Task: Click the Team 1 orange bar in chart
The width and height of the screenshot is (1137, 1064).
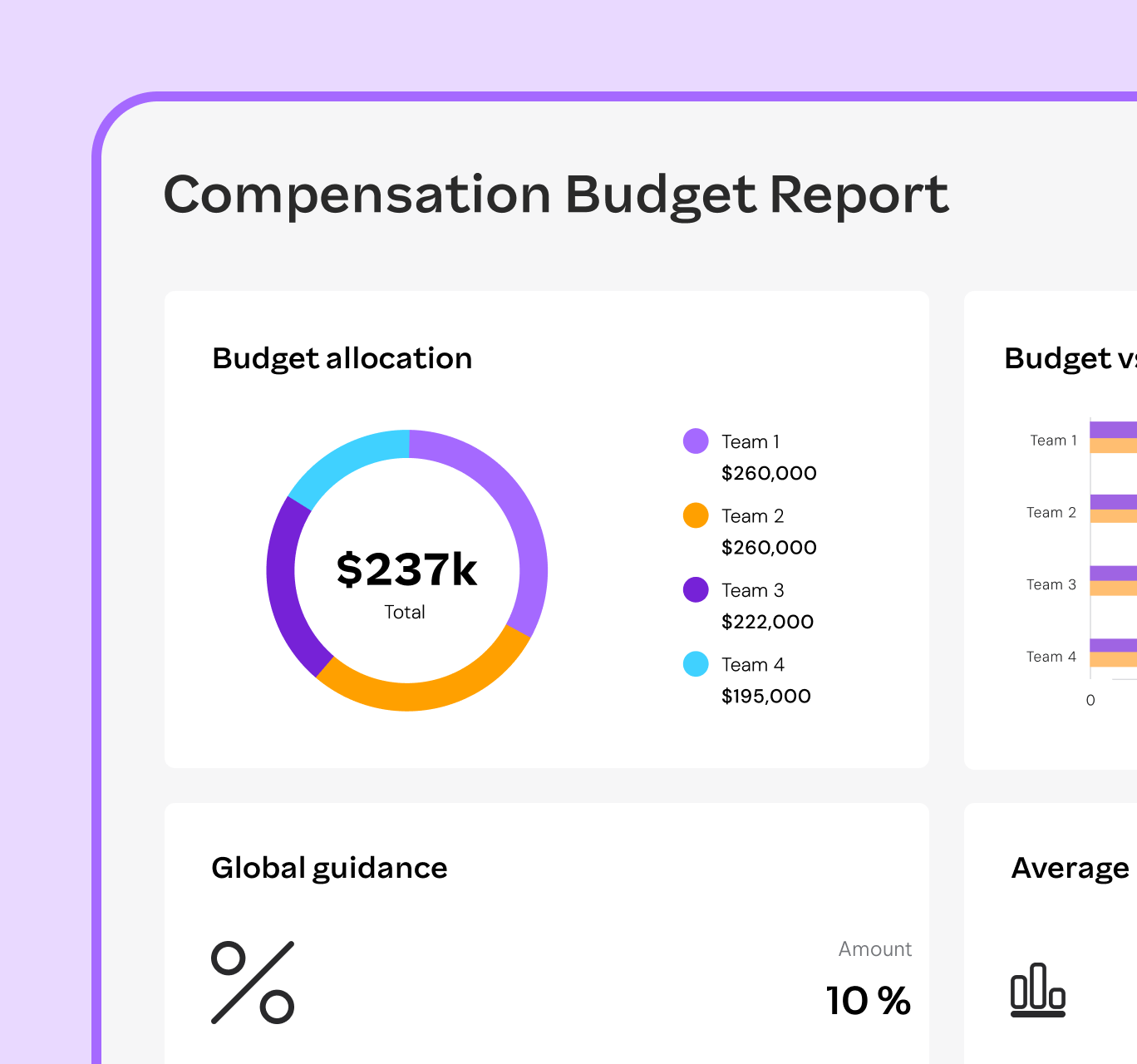Action: coord(1114,446)
